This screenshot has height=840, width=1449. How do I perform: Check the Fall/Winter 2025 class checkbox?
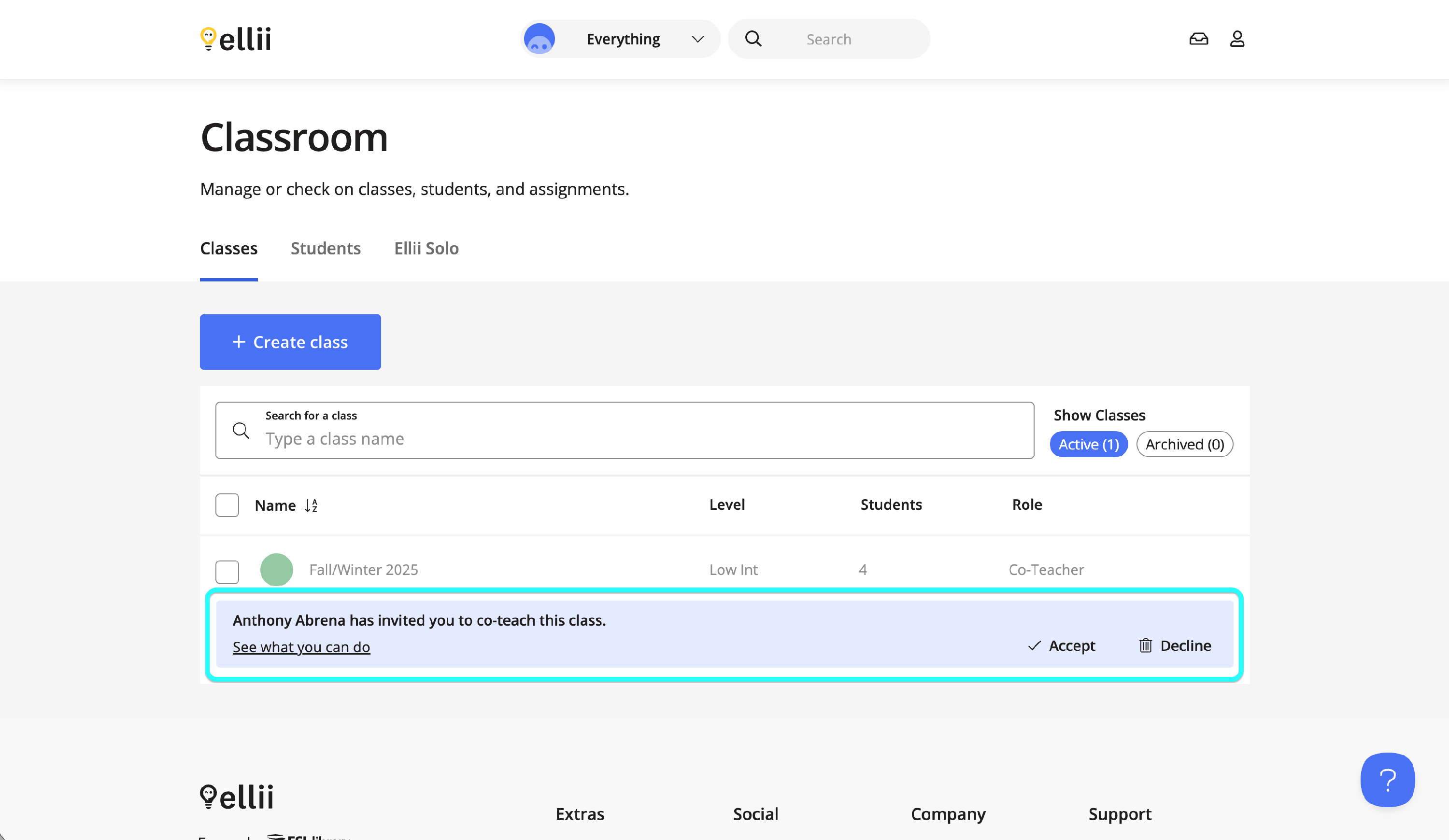pyautogui.click(x=227, y=571)
